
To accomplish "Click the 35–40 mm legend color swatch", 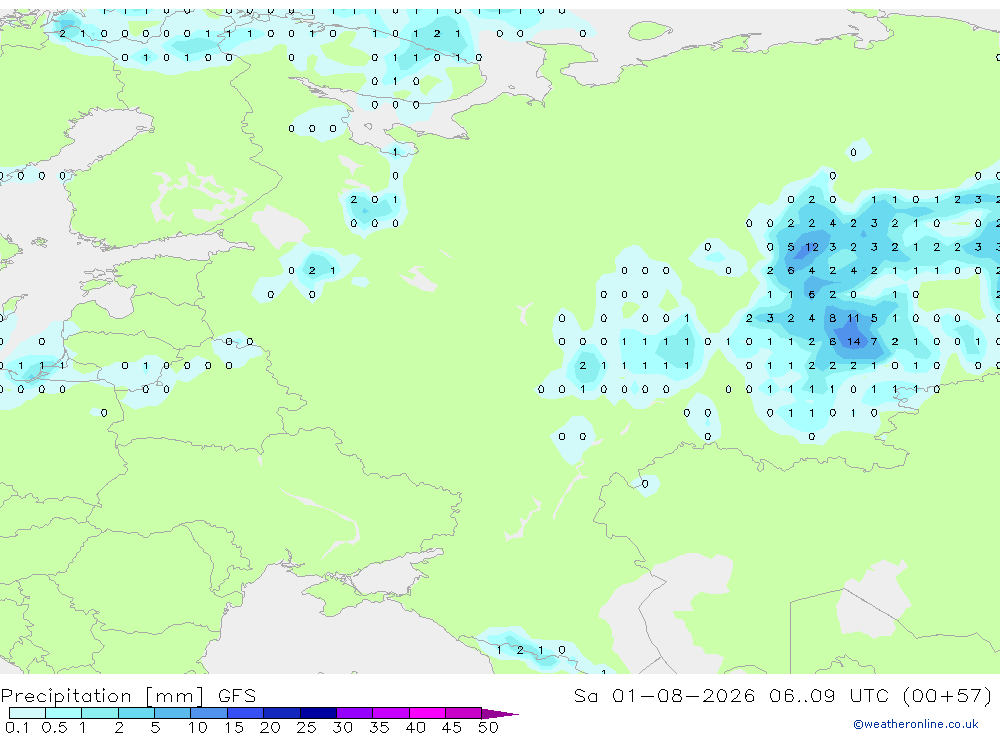I will coord(390,713).
